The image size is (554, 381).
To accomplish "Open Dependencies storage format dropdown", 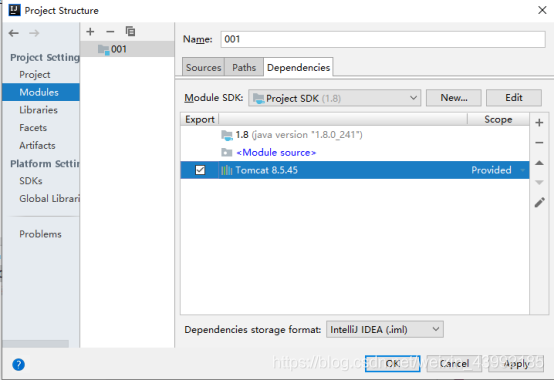I will [x=384, y=329].
